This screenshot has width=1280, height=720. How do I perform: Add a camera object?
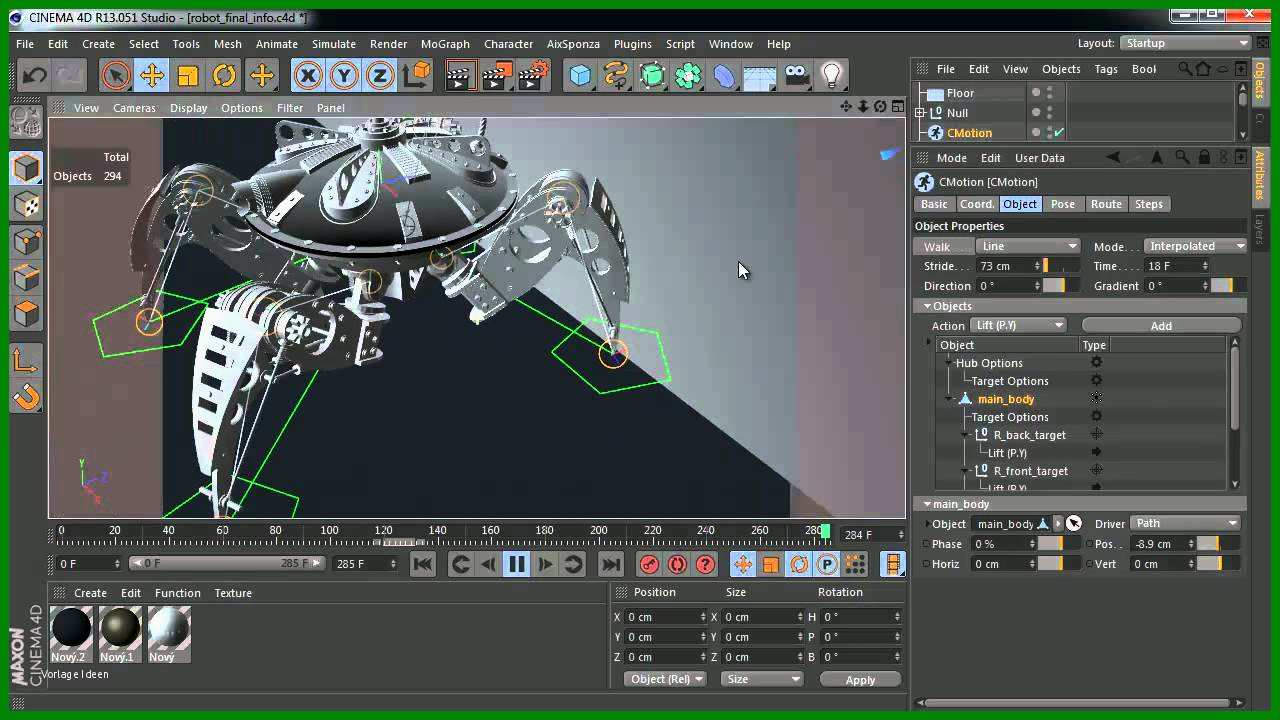coord(796,75)
